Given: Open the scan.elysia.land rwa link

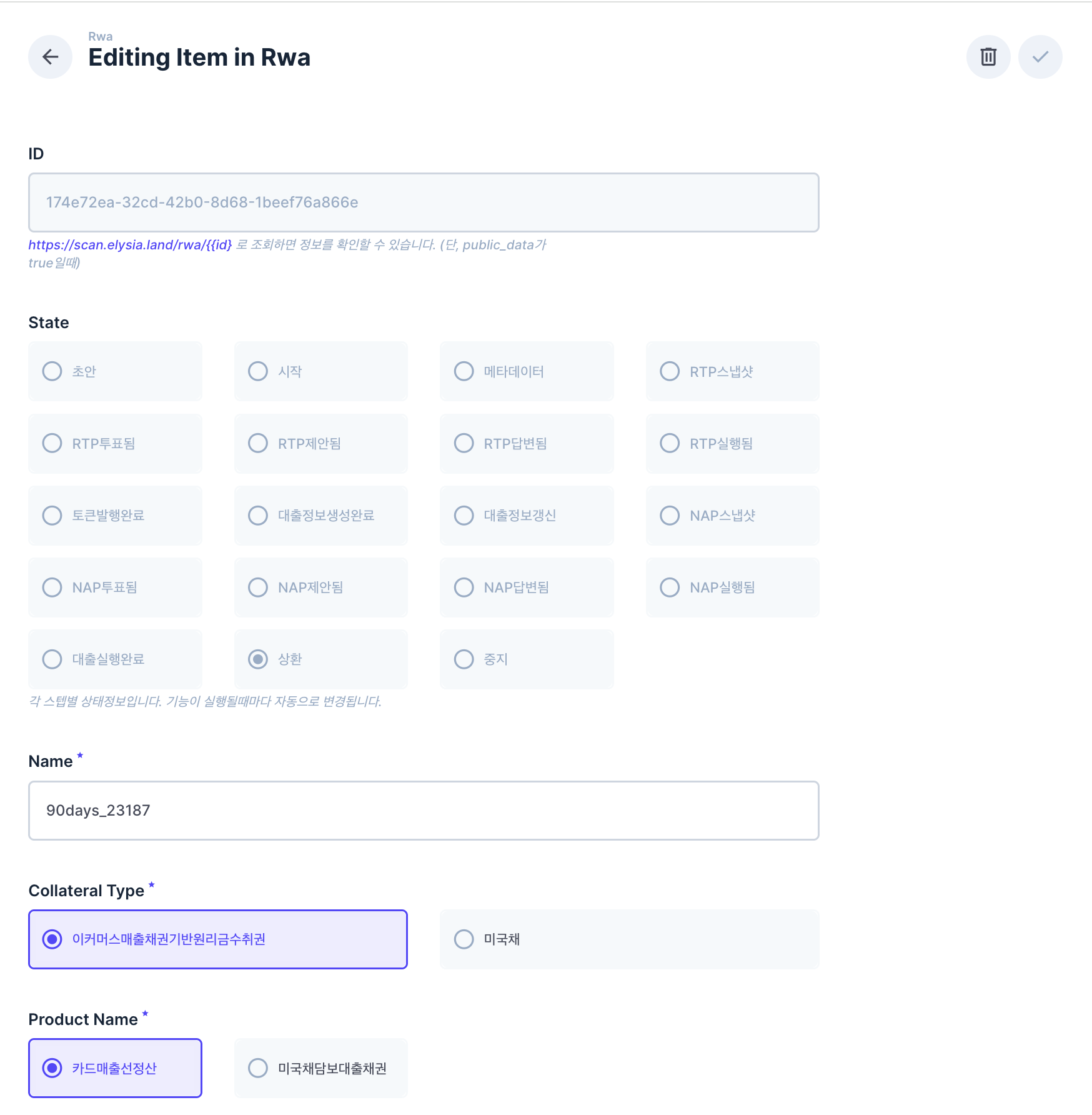Looking at the screenshot, I should point(130,245).
